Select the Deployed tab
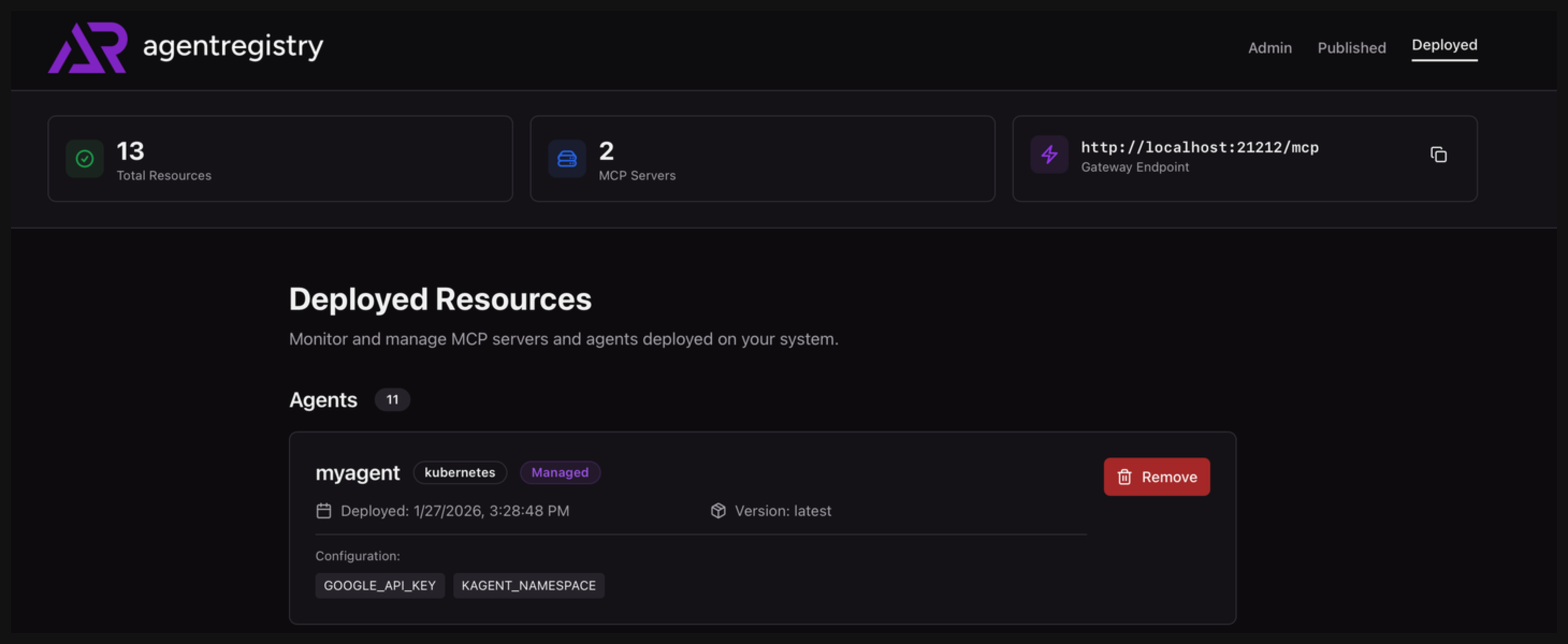The height and width of the screenshot is (644, 1568). (1444, 46)
